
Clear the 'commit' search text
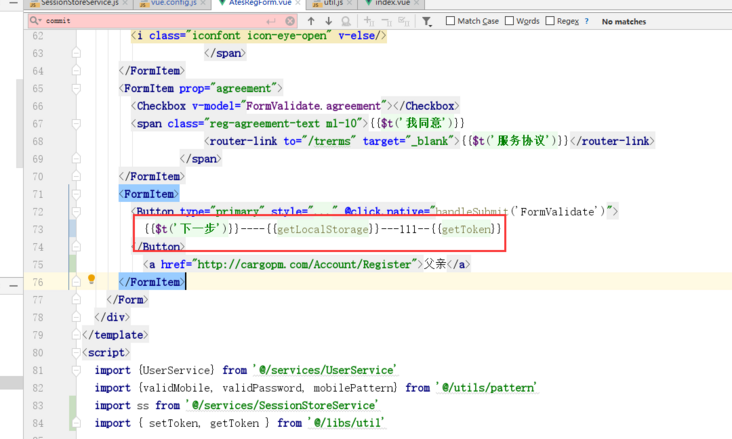pos(290,21)
